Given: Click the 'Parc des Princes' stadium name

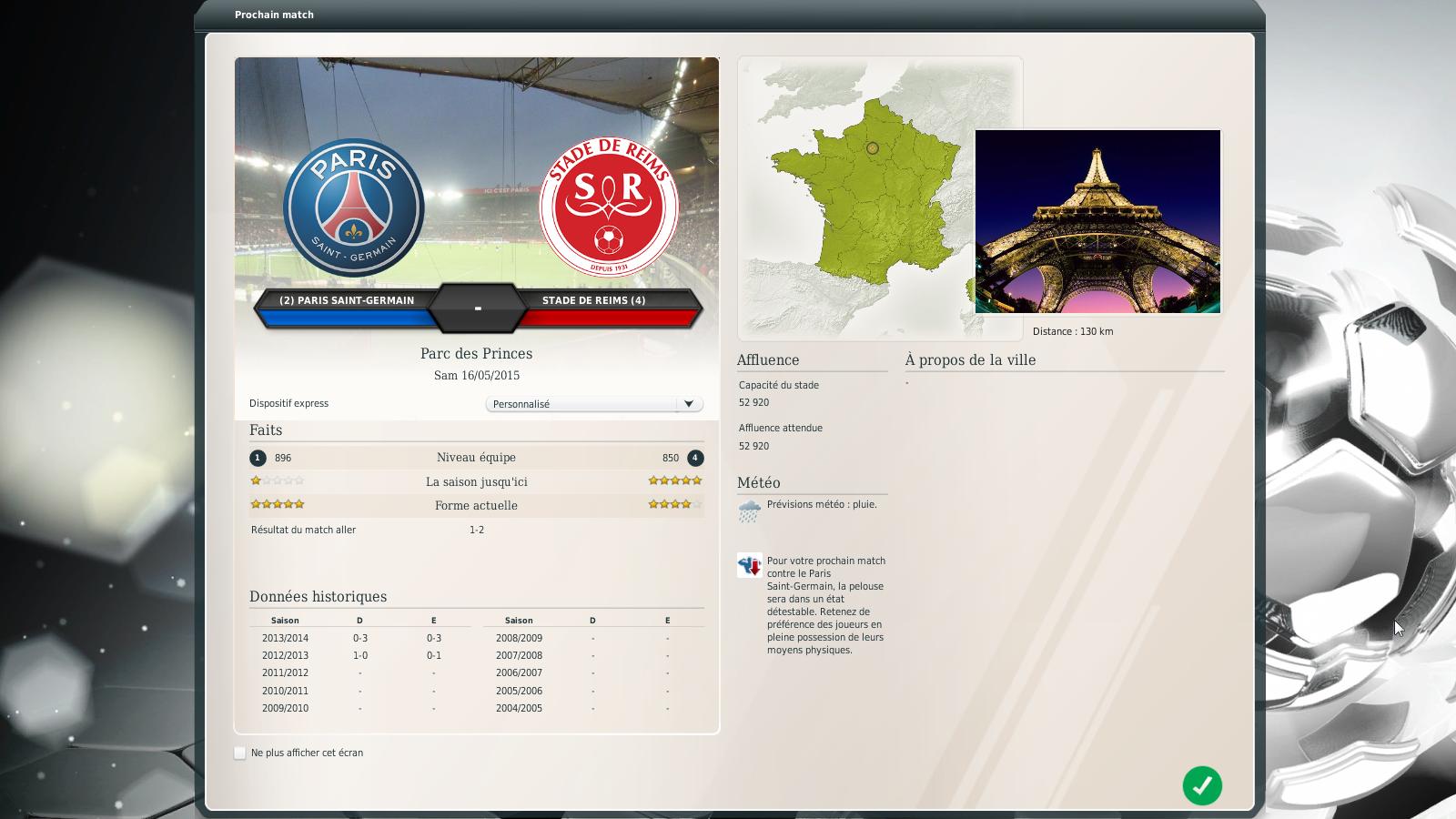Looking at the screenshot, I should 476,353.
